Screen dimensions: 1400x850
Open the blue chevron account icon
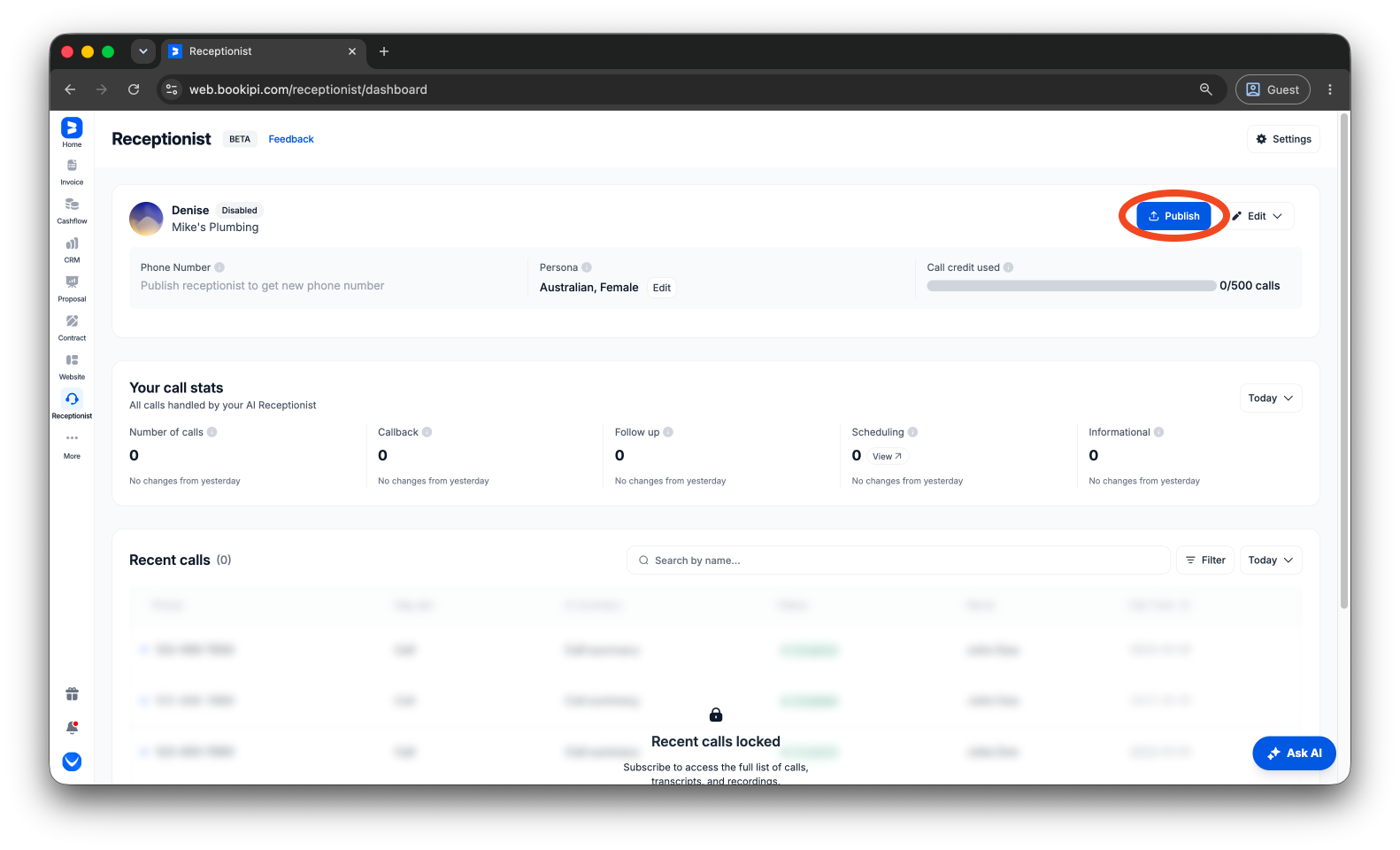pos(72,761)
